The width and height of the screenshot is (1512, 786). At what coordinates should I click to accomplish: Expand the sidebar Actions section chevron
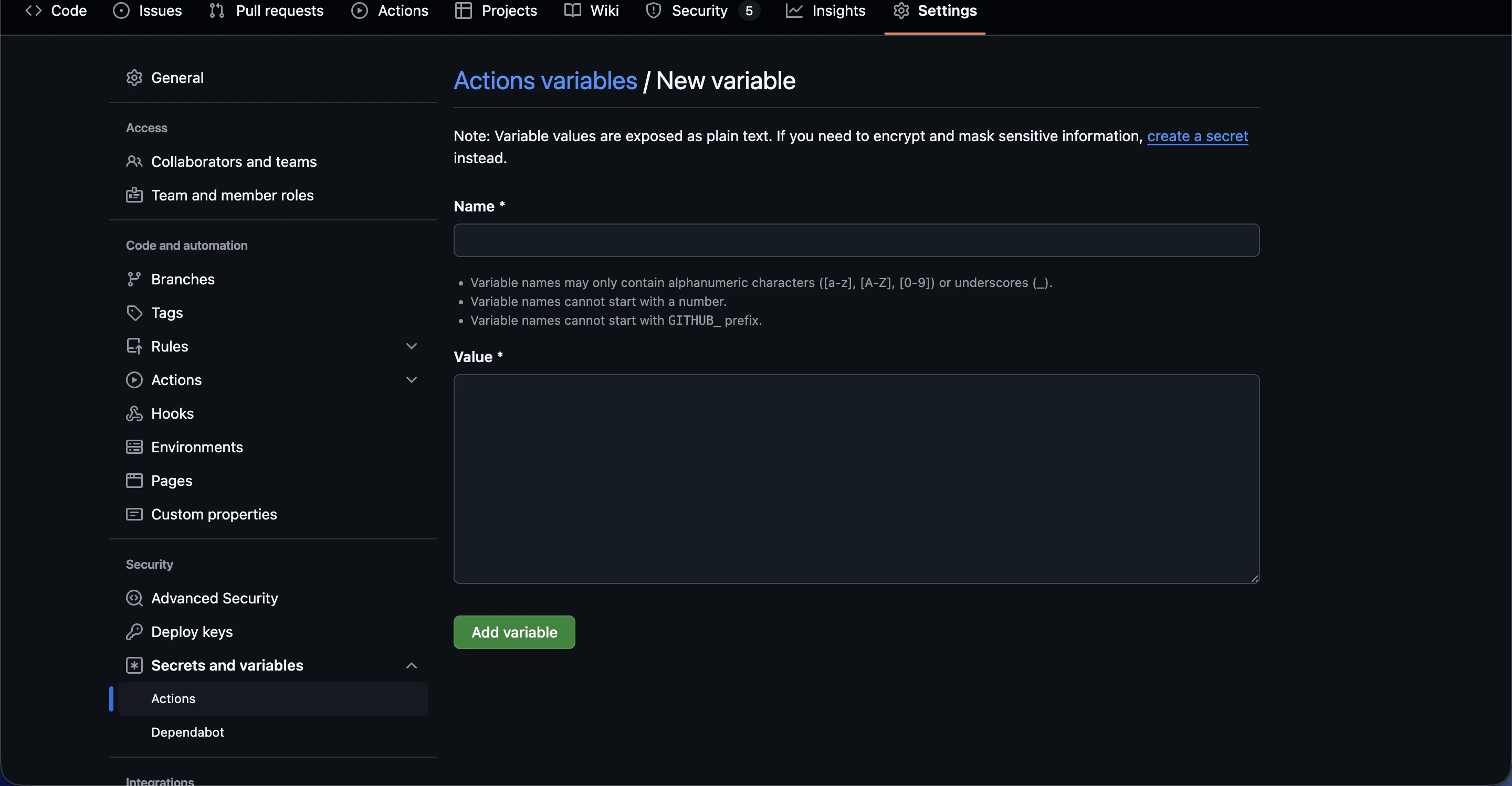pos(412,380)
